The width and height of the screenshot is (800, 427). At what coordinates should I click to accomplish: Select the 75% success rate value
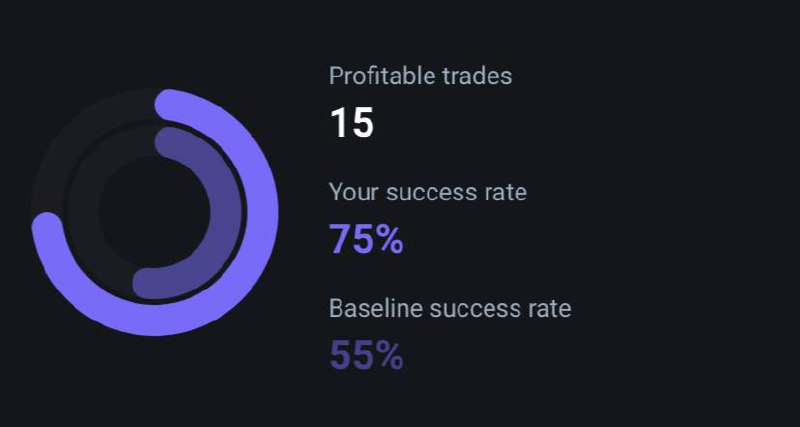(366, 239)
